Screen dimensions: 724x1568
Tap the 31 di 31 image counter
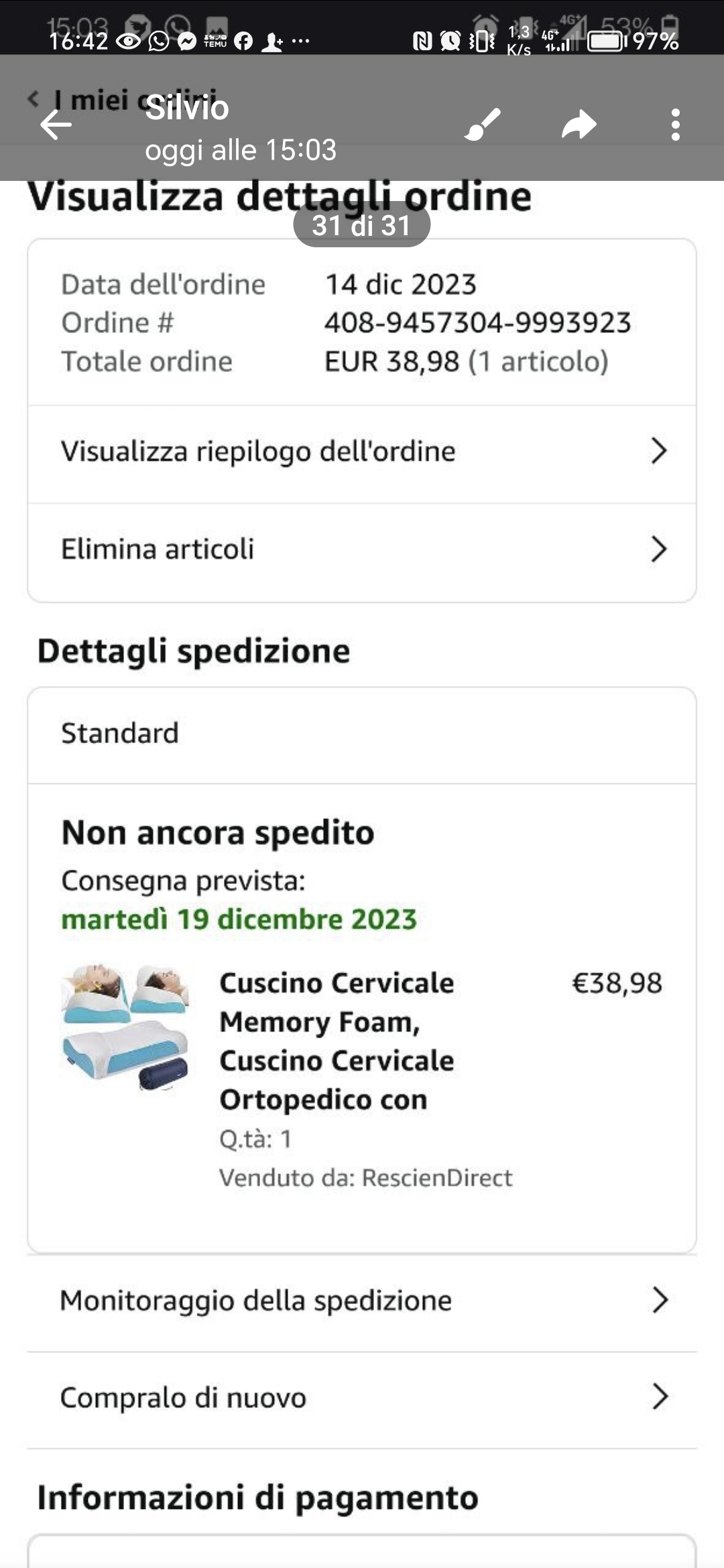[x=361, y=225]
